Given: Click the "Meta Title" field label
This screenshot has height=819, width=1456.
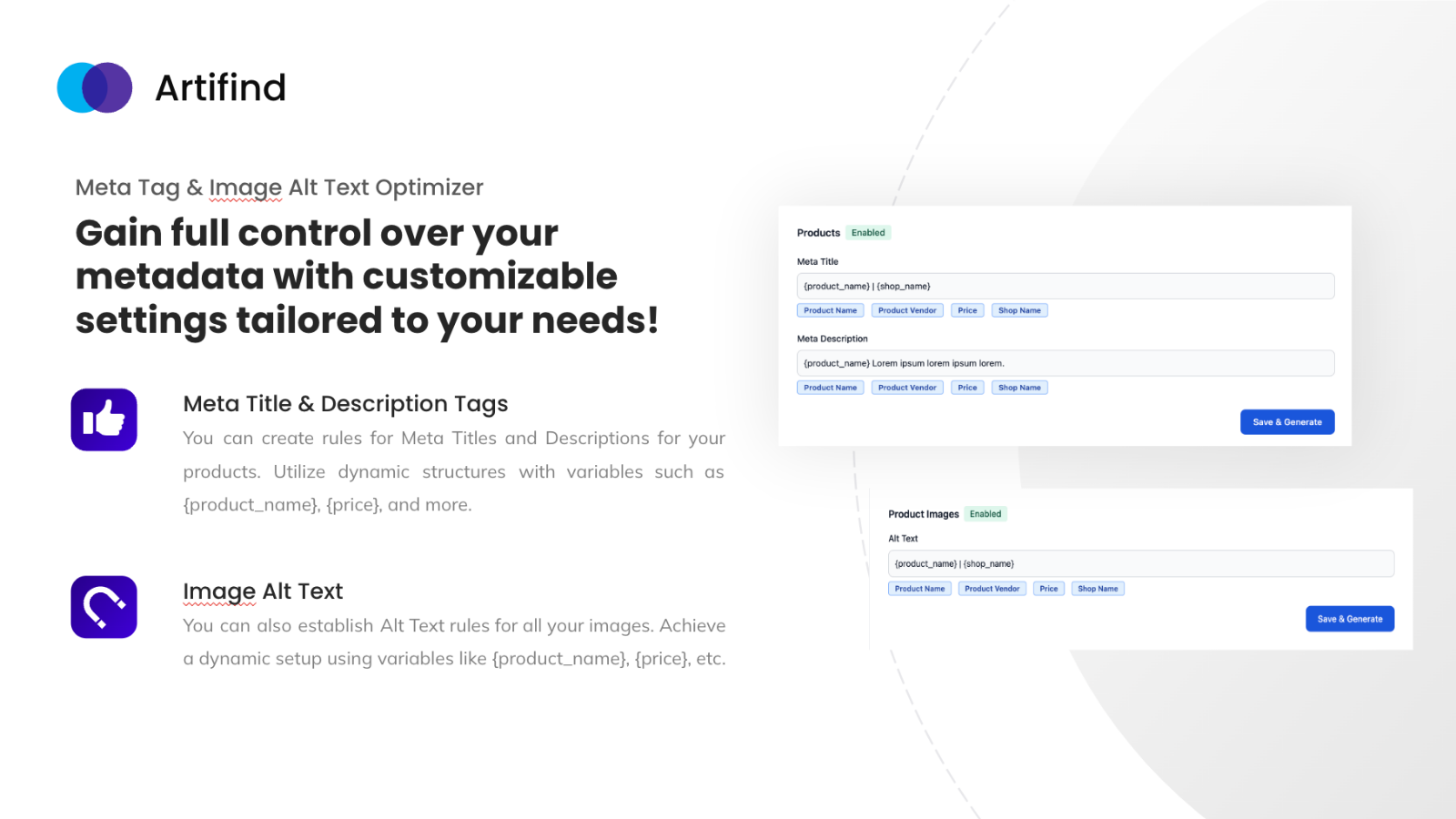Looking at the screenshot, I should click(x=818, y=262).
